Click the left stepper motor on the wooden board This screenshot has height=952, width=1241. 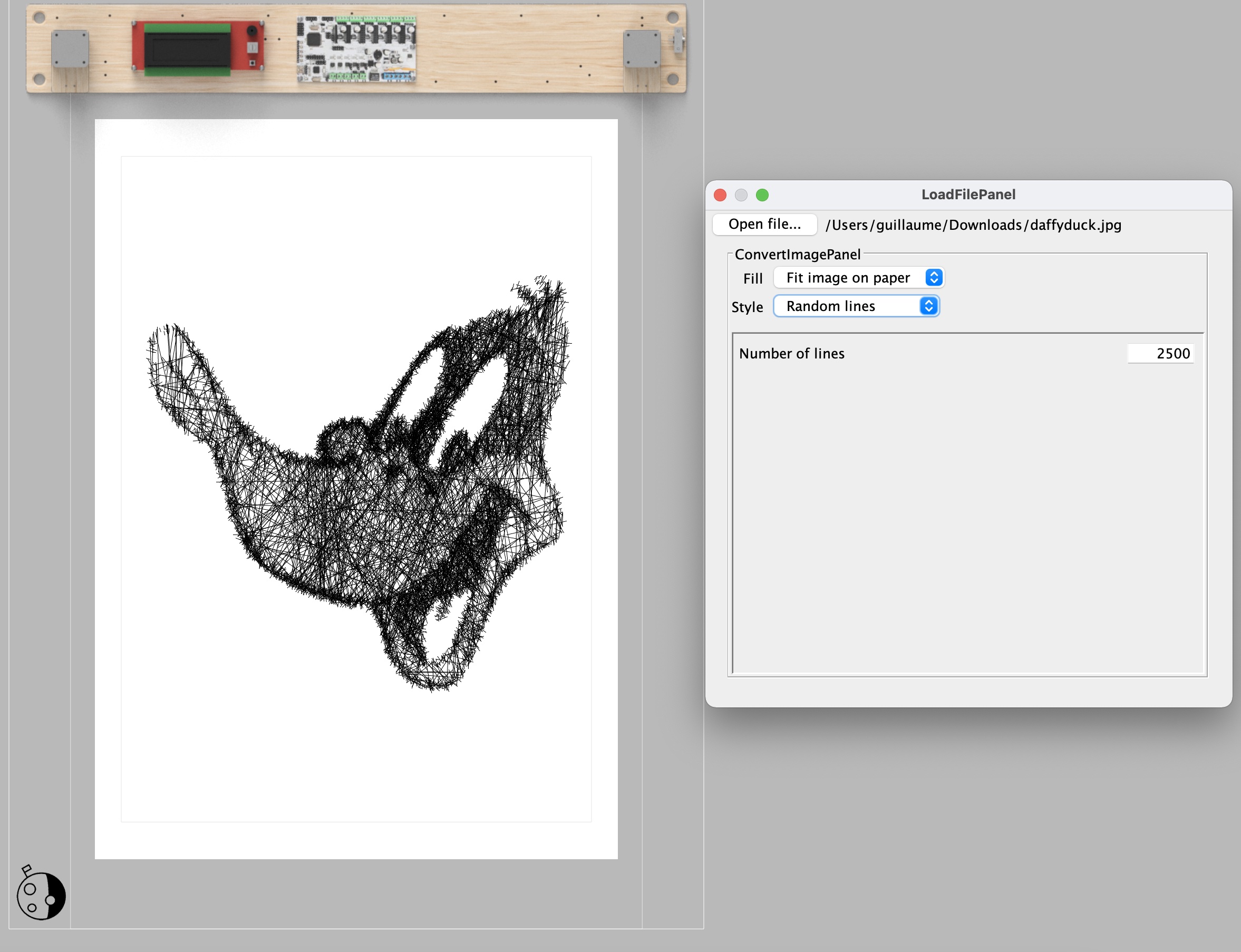pyautogui.click(x=70, y=50)
